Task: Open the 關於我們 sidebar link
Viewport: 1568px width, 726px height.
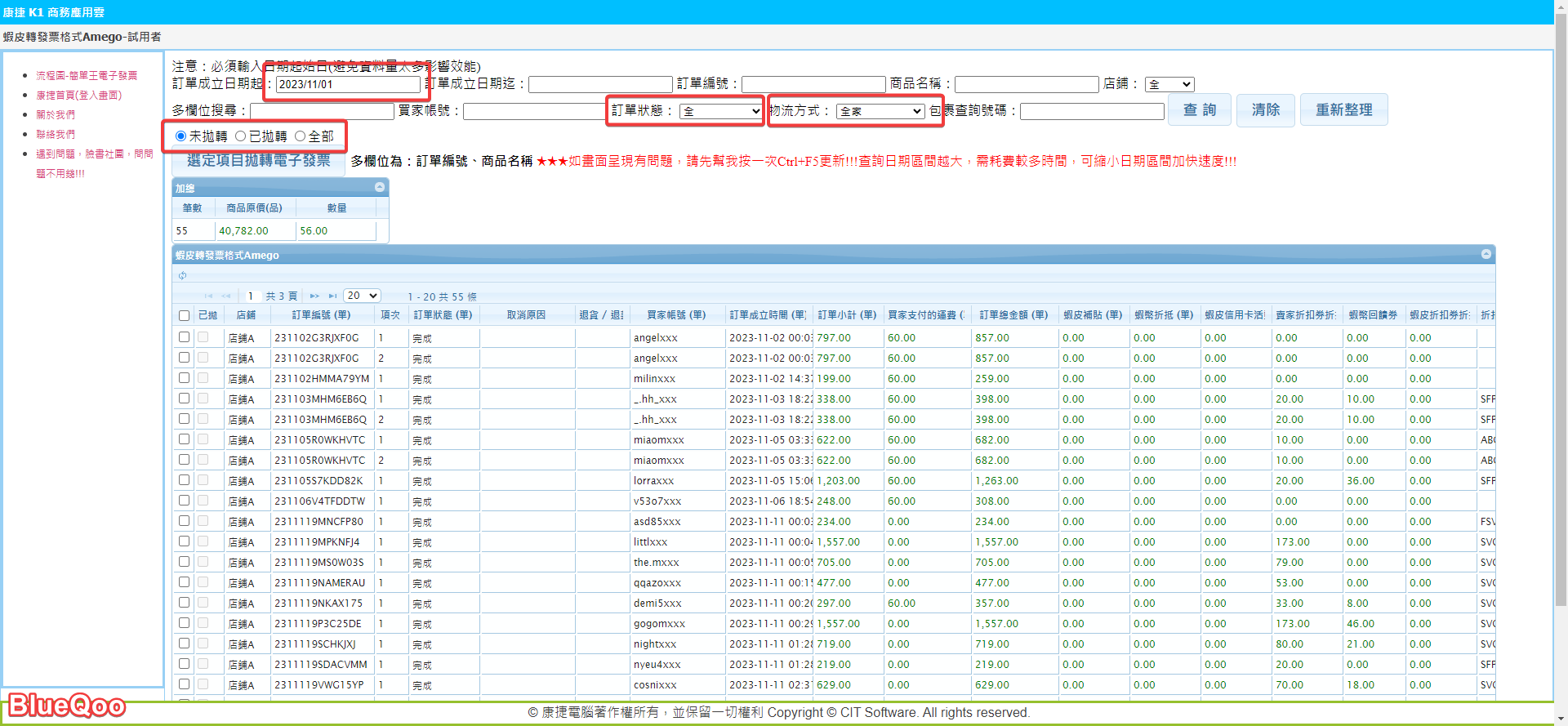Action: pyautogui.click(x=56, y=114)
